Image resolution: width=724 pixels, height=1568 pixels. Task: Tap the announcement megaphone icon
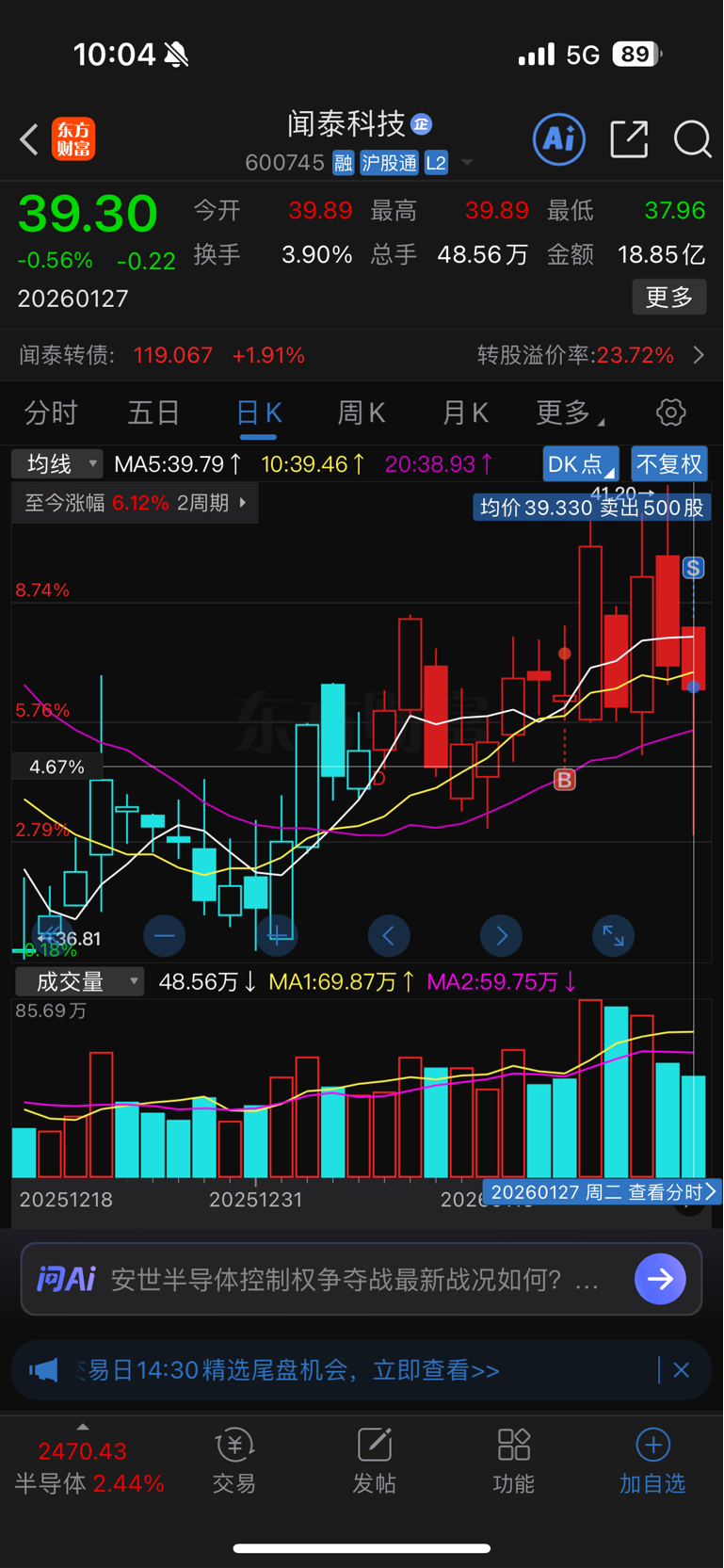click(x=43, y=1369)
